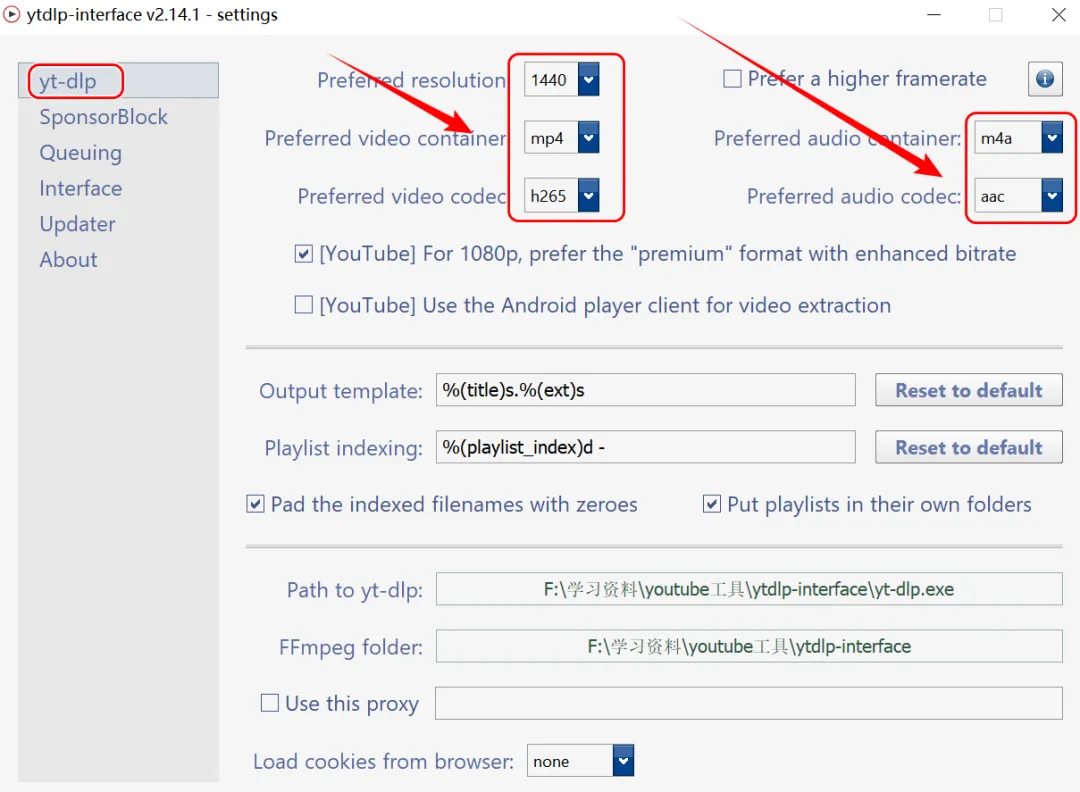This screenshot has height=792, width=1080.
Task: Minimize the settings window
Action: tap(934, 14)
